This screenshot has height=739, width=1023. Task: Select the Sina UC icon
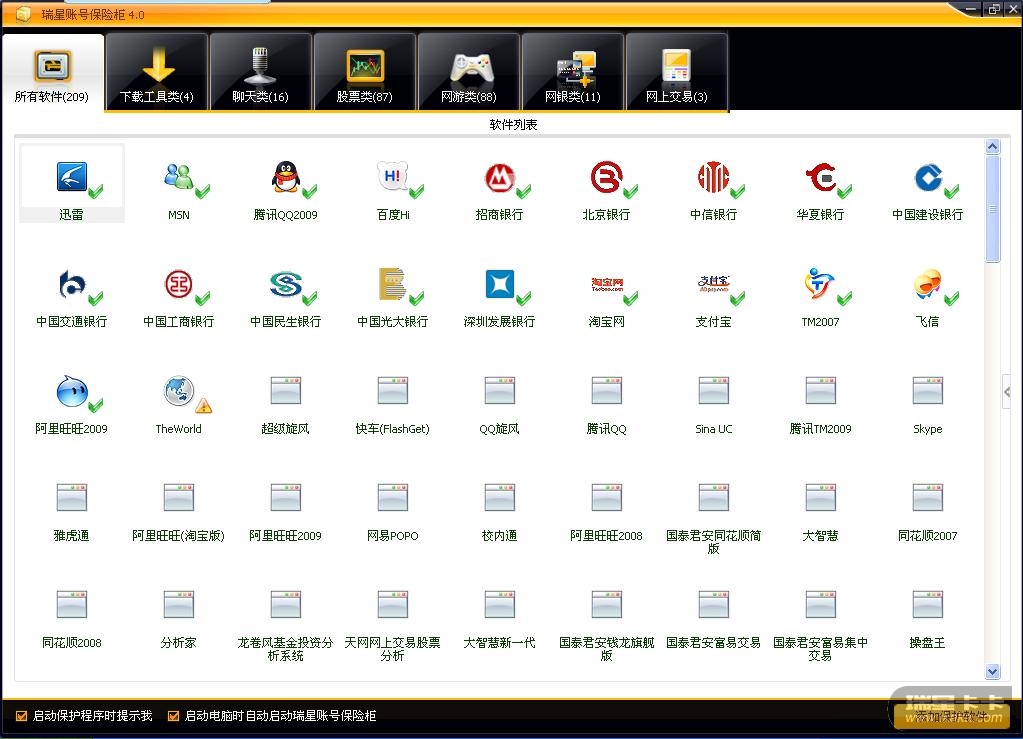[714, 391]
